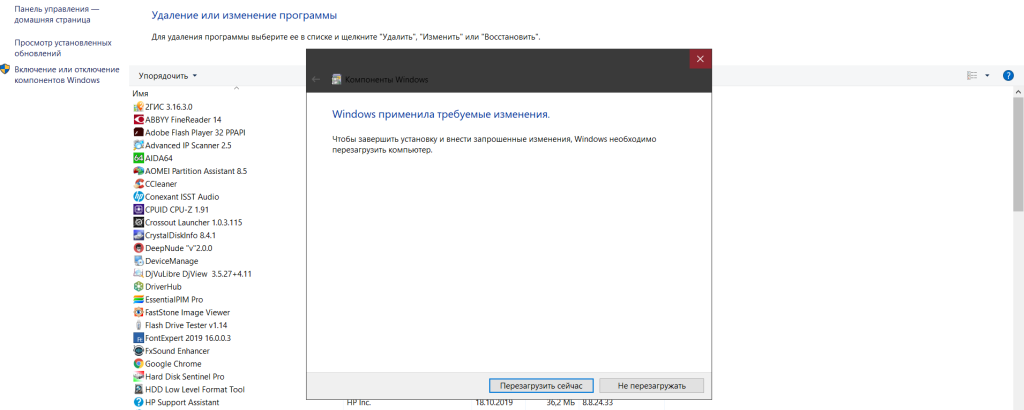Select the DriverHub row text
The image size is (1024, 410).
(x=163, y=287)
